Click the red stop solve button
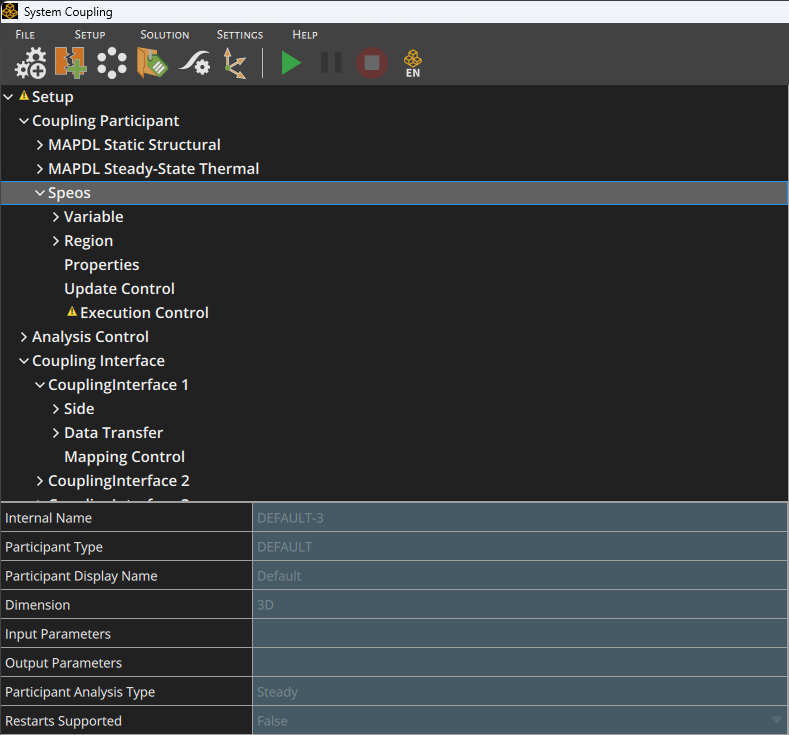 (372, 63)
